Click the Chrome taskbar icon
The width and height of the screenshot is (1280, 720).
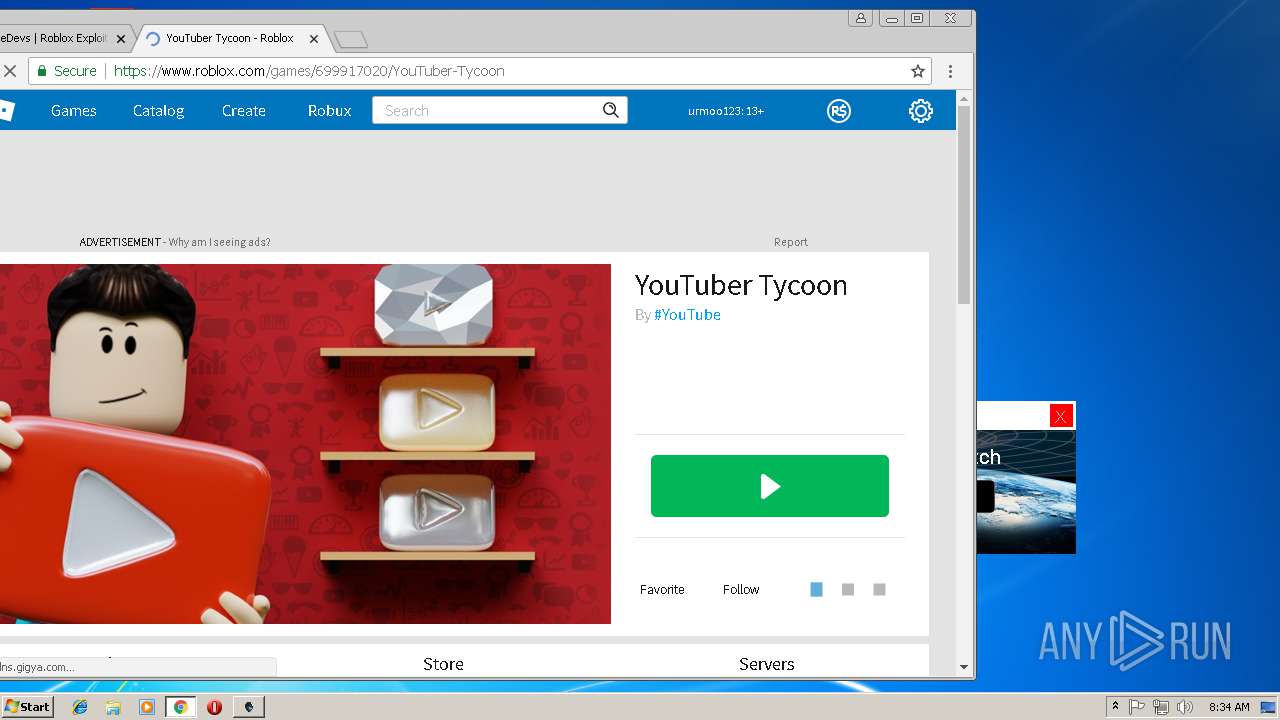pos(180,707)
